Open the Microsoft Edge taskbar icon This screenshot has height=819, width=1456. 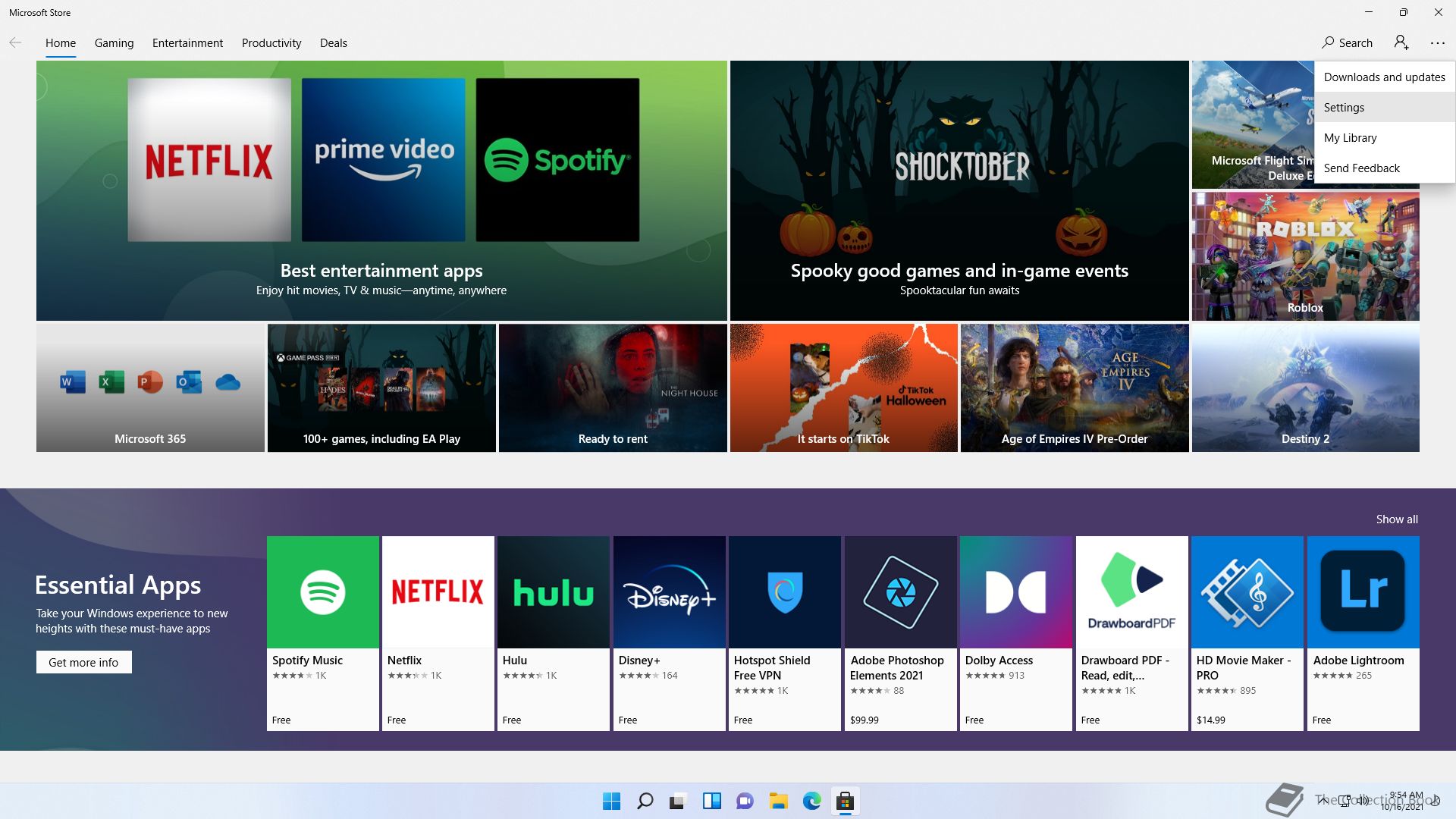[811, 801]
